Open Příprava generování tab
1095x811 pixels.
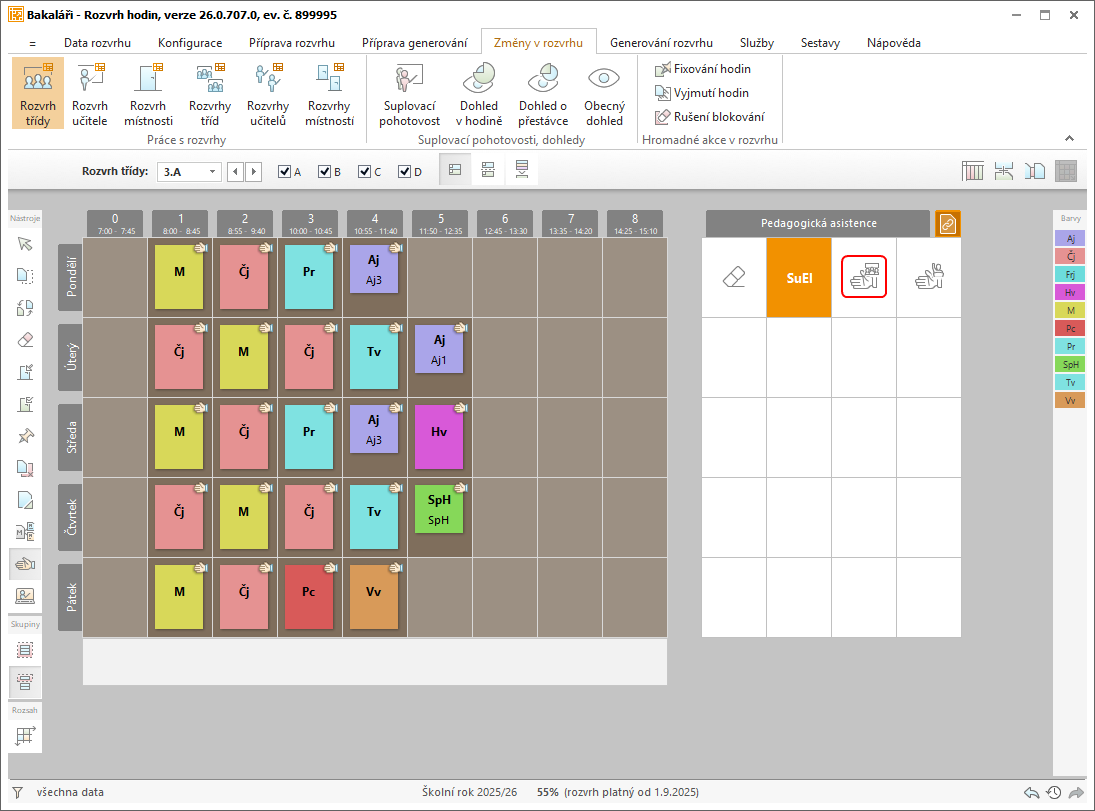[414, 43]
